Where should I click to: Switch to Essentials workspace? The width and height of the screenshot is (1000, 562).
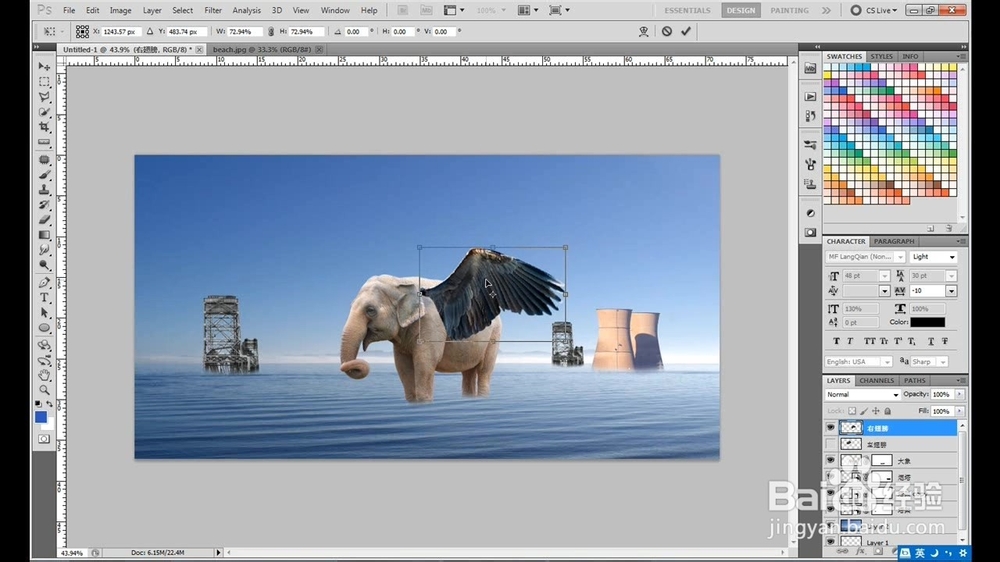[x=687, y=10]
